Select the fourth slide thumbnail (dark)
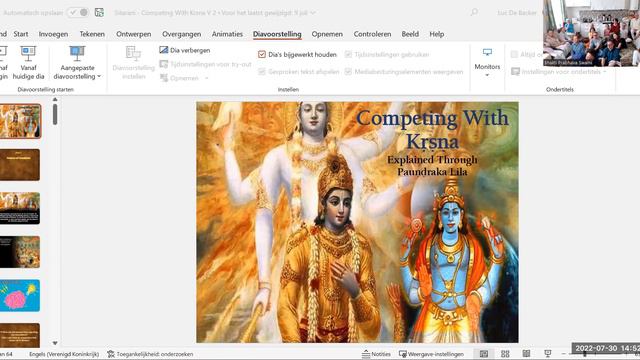640x360 pixels. (20, 252)
